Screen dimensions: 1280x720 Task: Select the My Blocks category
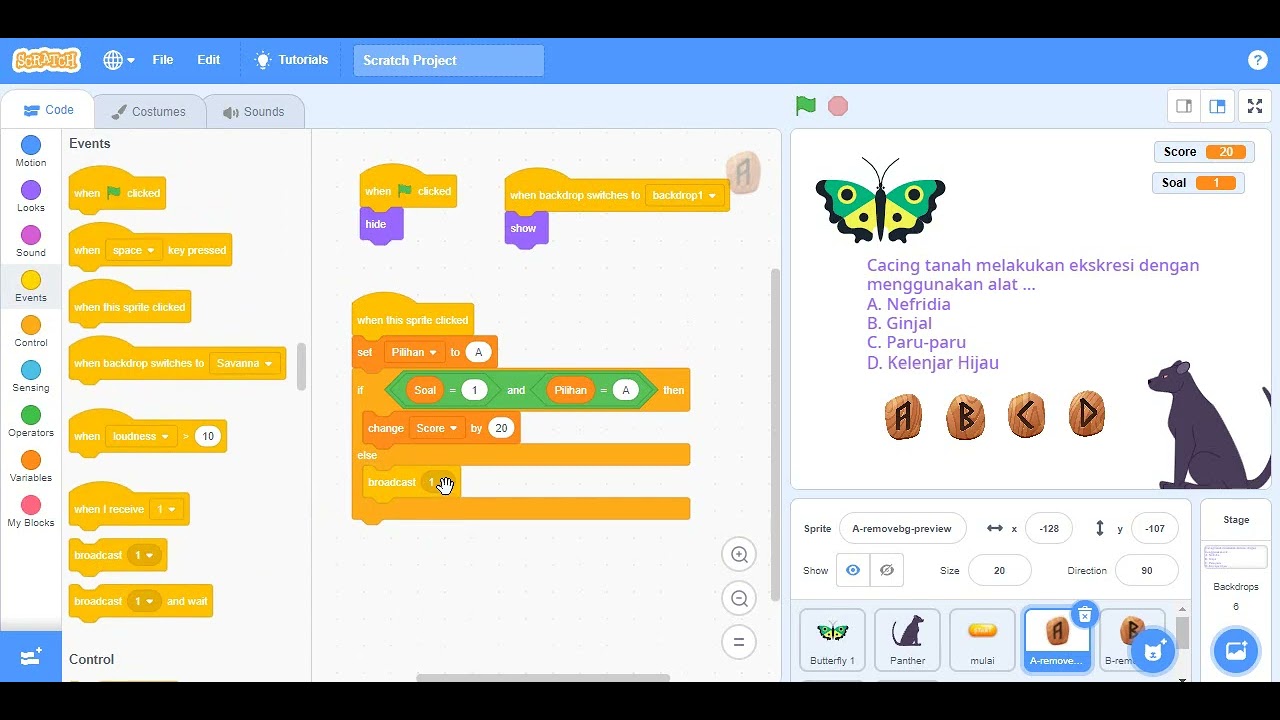31,512
